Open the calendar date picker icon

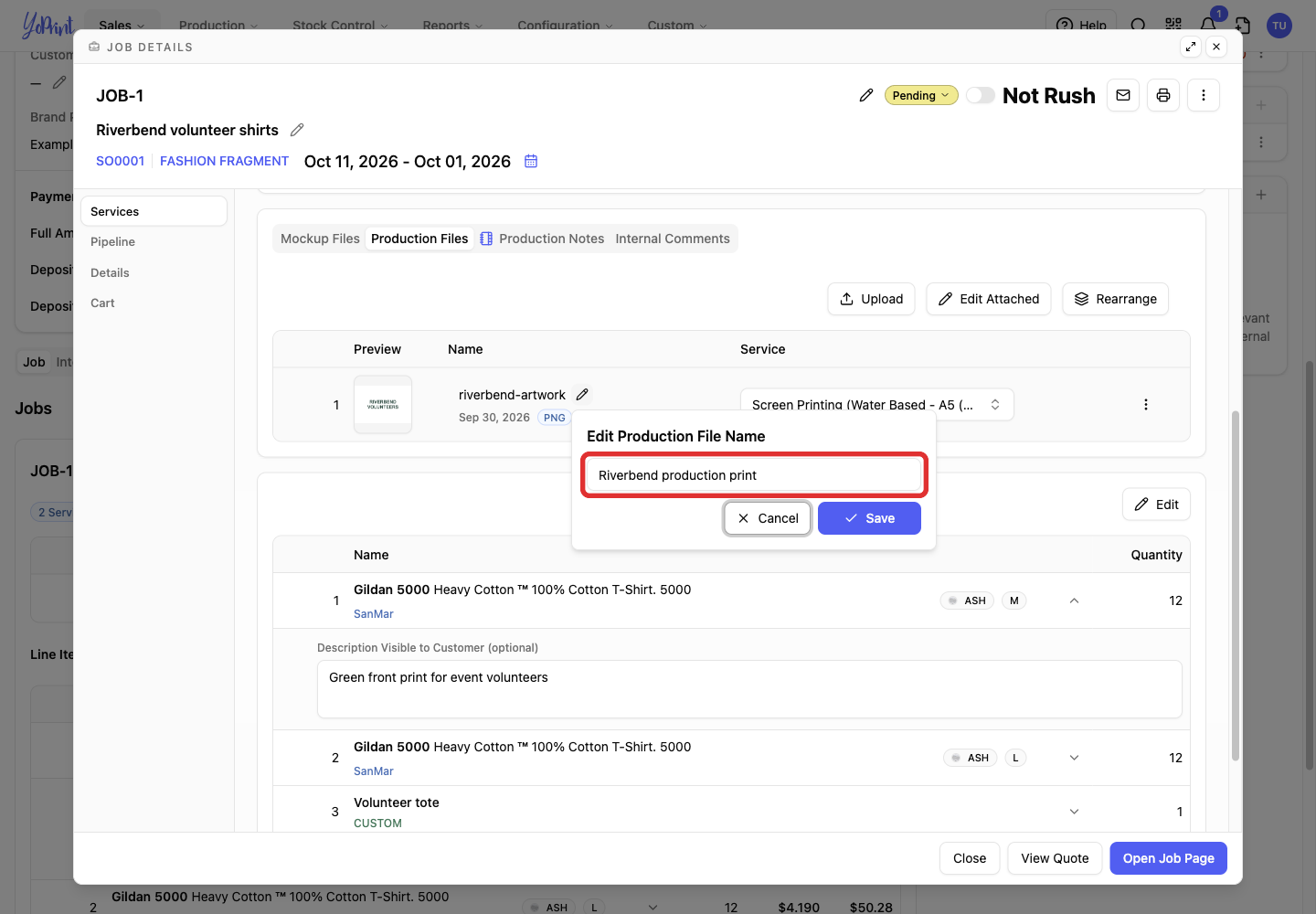(x=531, y=161)
